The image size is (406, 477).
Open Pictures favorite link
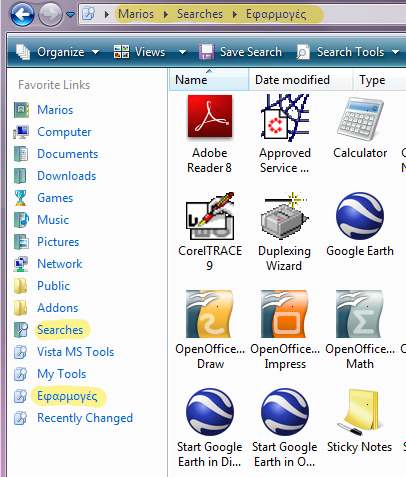click(x=58, y=242)
